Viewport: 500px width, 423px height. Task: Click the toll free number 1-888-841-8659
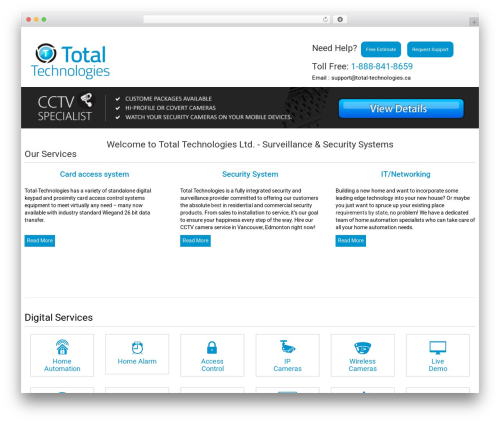click(x=382, y=66)
